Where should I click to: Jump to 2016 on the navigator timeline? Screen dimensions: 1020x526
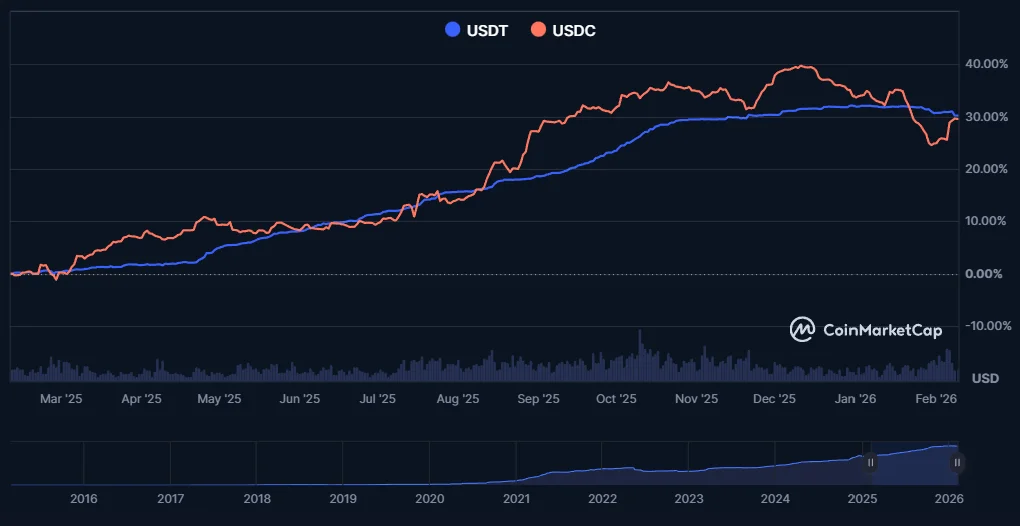point(84,498)
